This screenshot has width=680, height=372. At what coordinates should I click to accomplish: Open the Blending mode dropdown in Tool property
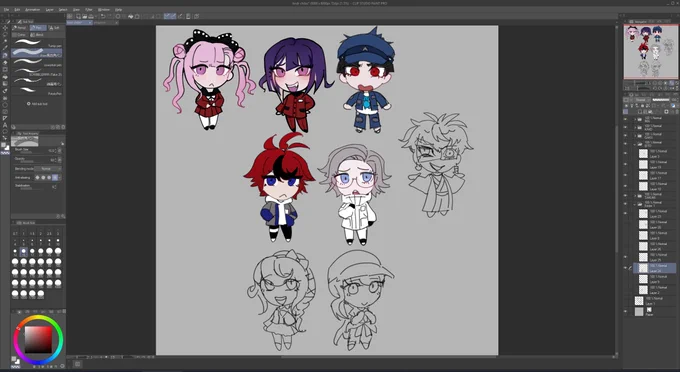pyautogui.click(x=48, y=169)
